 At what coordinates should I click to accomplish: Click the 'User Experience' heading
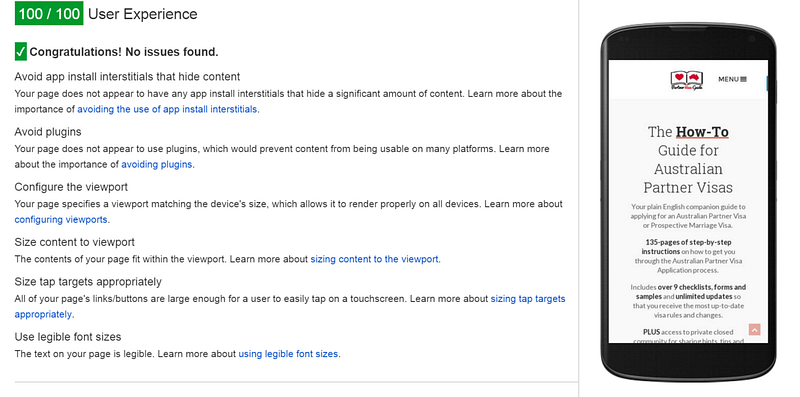tap(142, 14)
